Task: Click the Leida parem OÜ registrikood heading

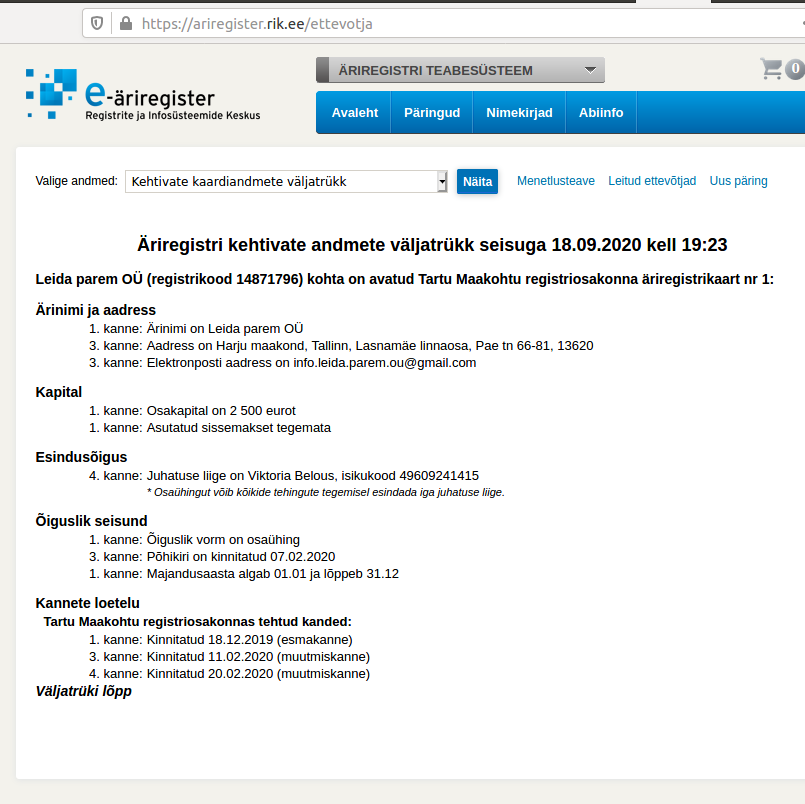Action: coord(405,279)
